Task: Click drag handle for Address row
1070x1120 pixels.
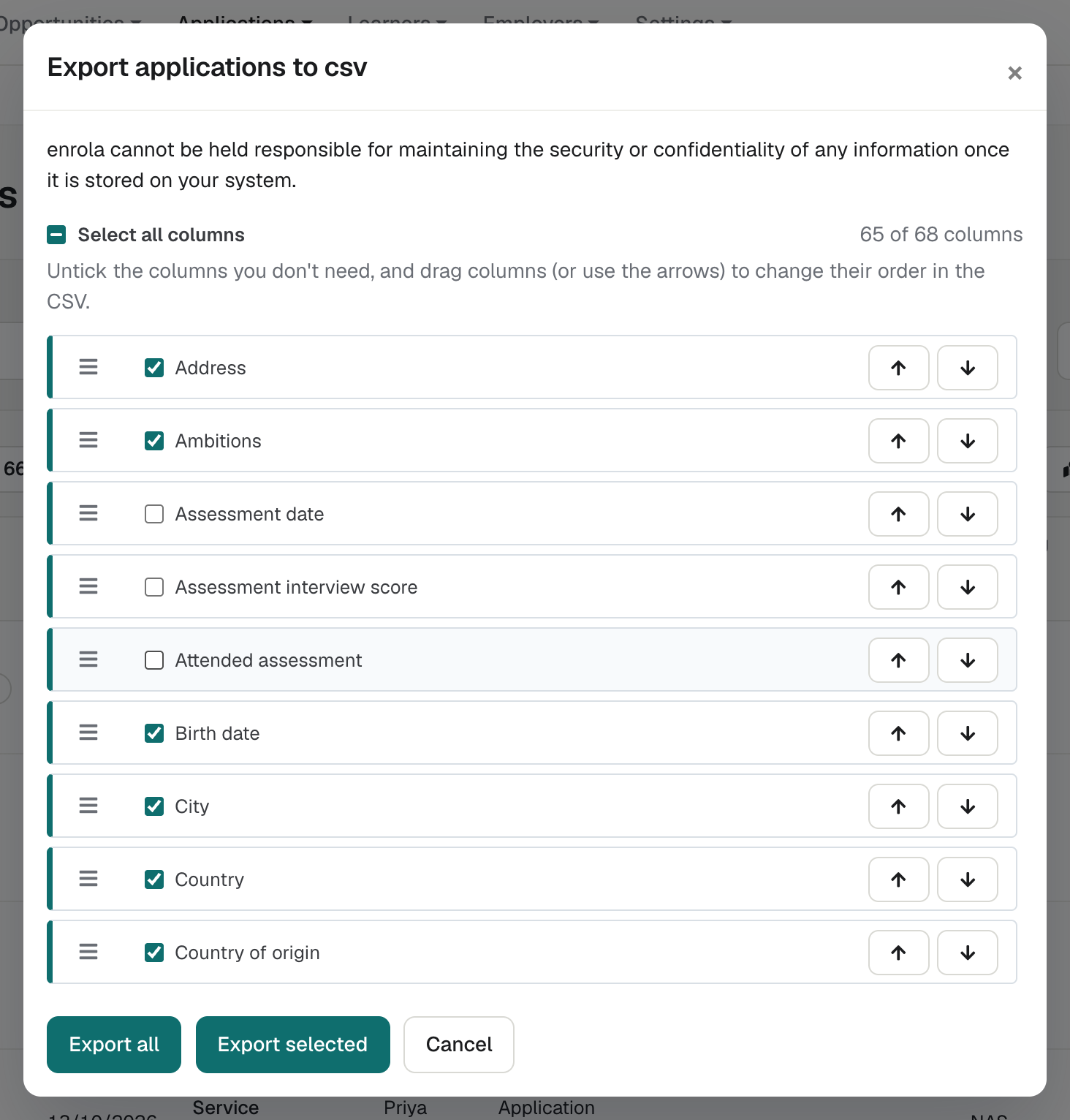Action: pos(88,367)
